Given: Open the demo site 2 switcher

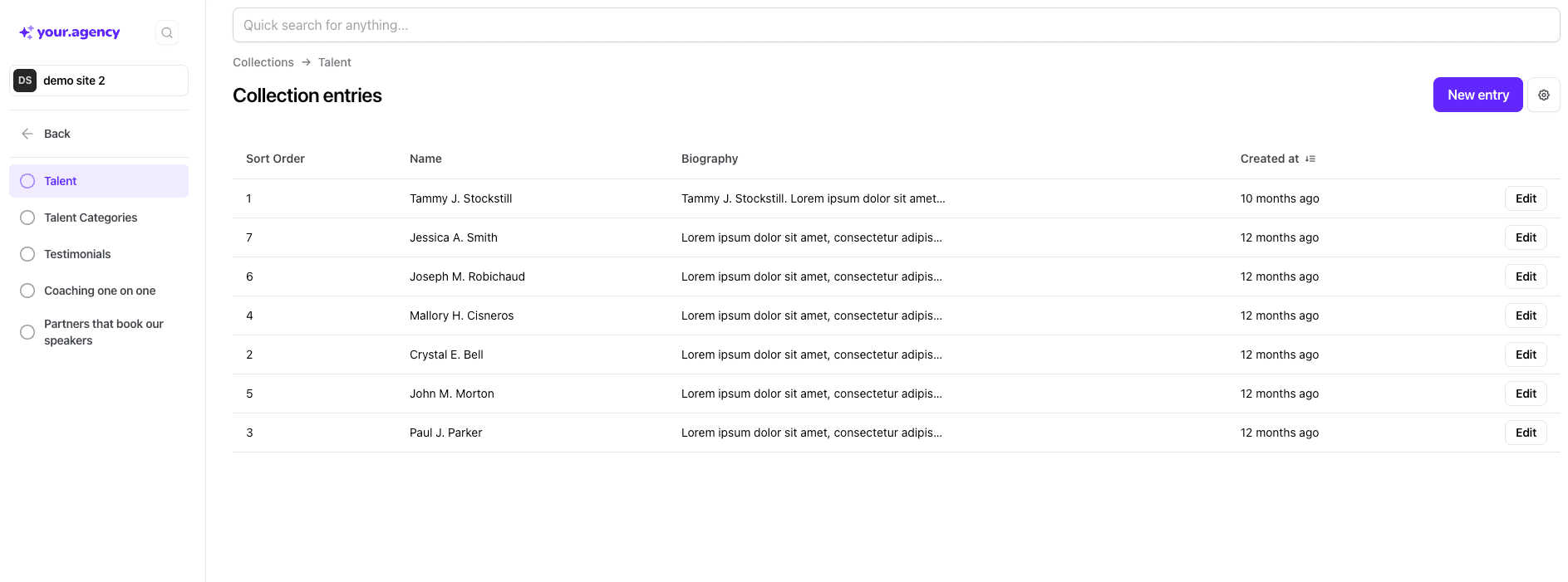Looking at the screenshot, I should (x=99, y=81).
